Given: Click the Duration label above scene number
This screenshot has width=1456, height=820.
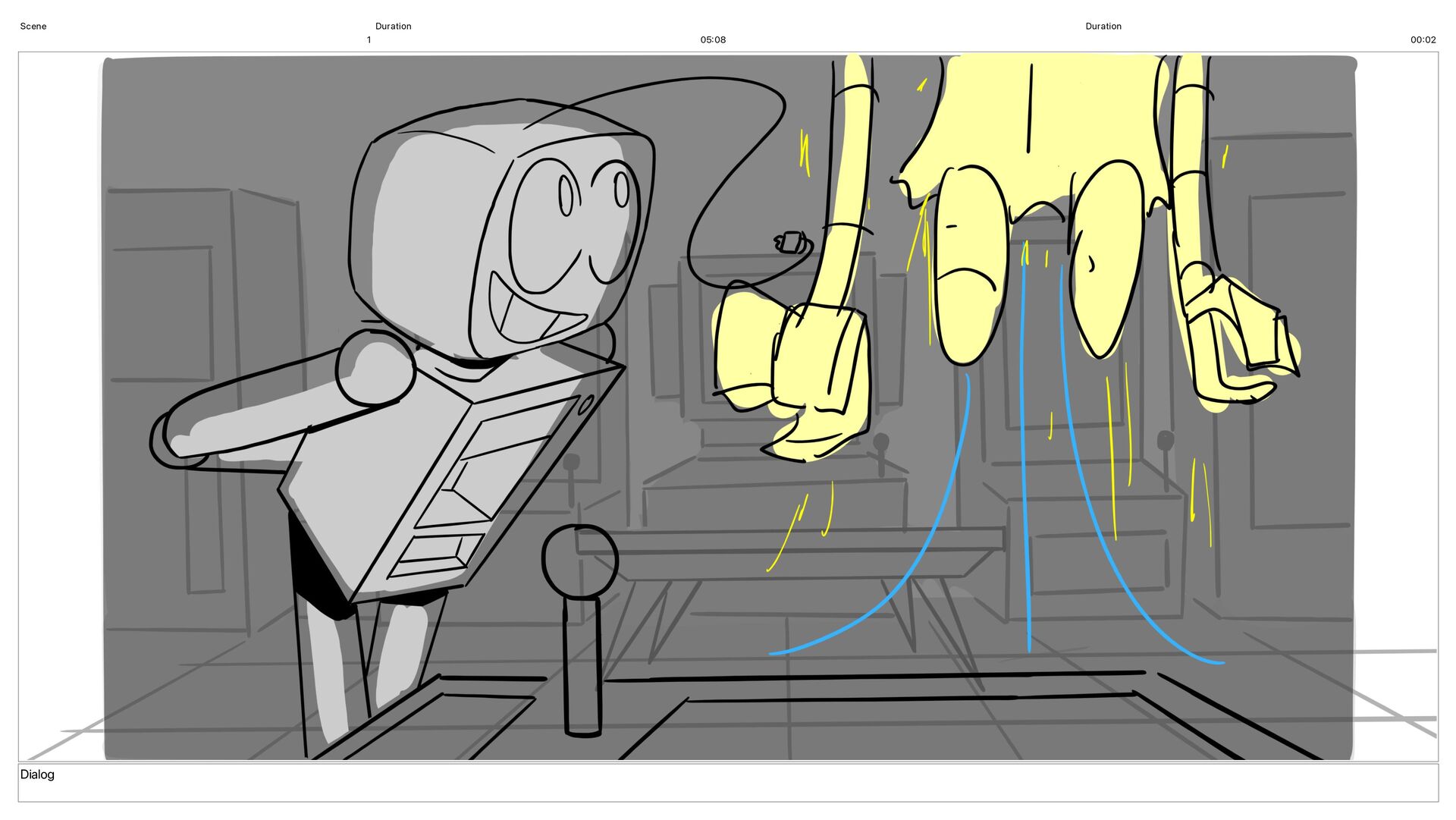Looking at the screenshot, I should click(394, 26).
